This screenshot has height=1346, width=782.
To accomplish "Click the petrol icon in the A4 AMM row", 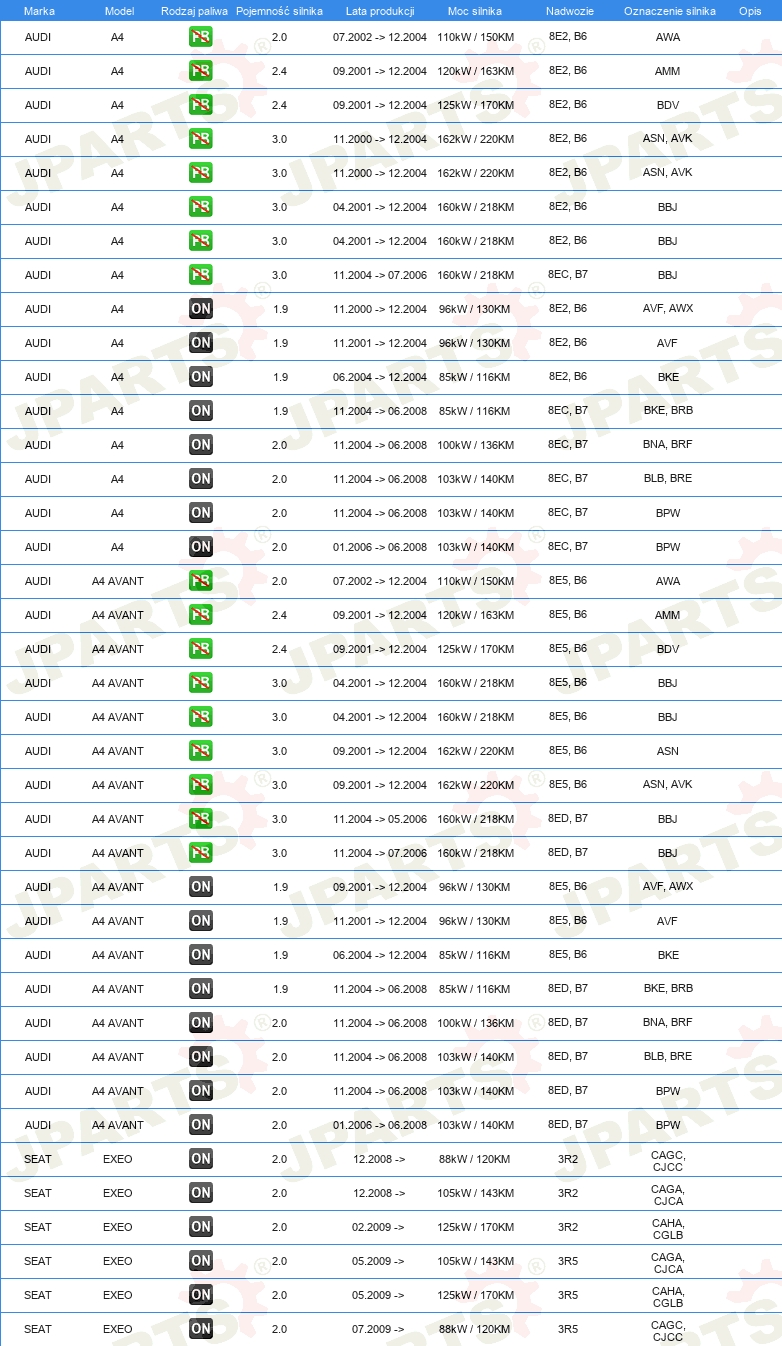I will coord(200,71).
